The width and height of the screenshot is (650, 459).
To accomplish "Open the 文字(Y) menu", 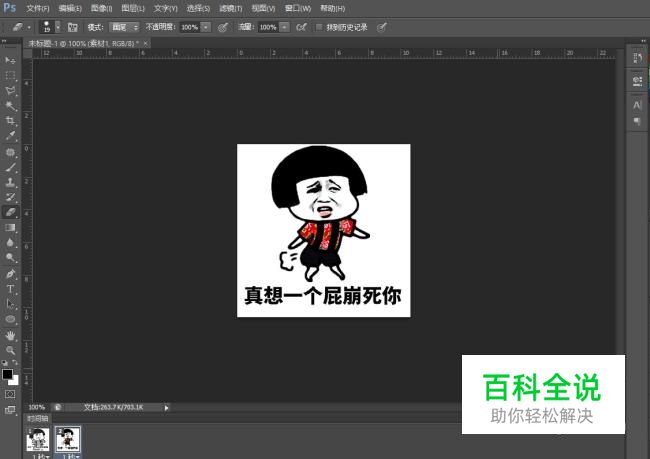I will pyautogui.click(x=165, y=8).
